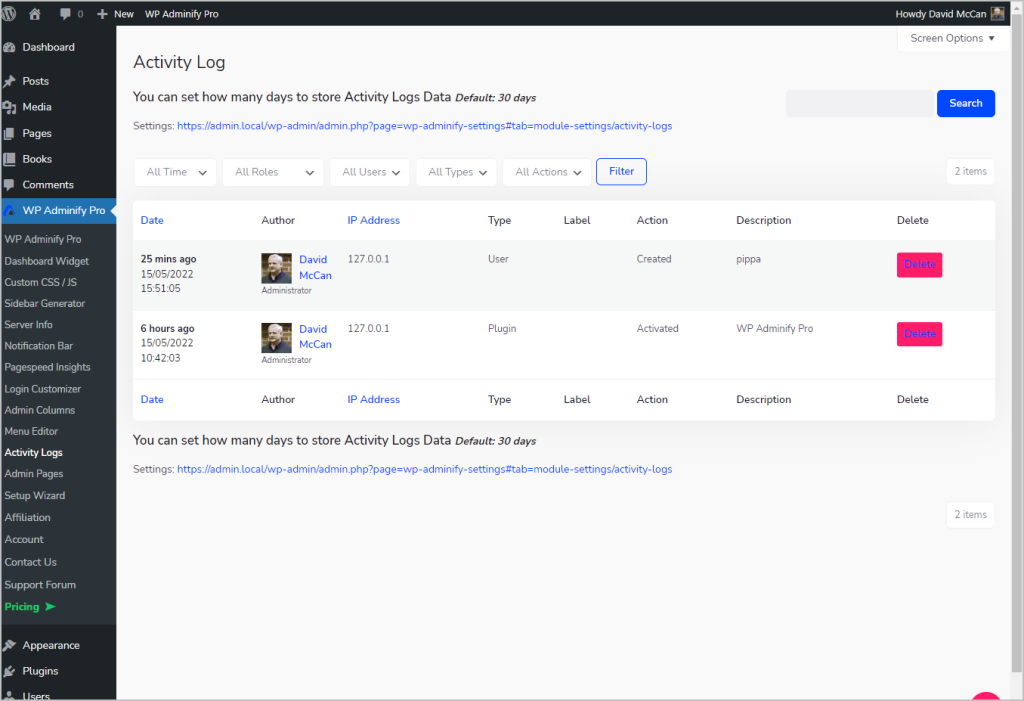Open Account submenu item
The image size is (1024, 701).
click(x=24, y=540)
